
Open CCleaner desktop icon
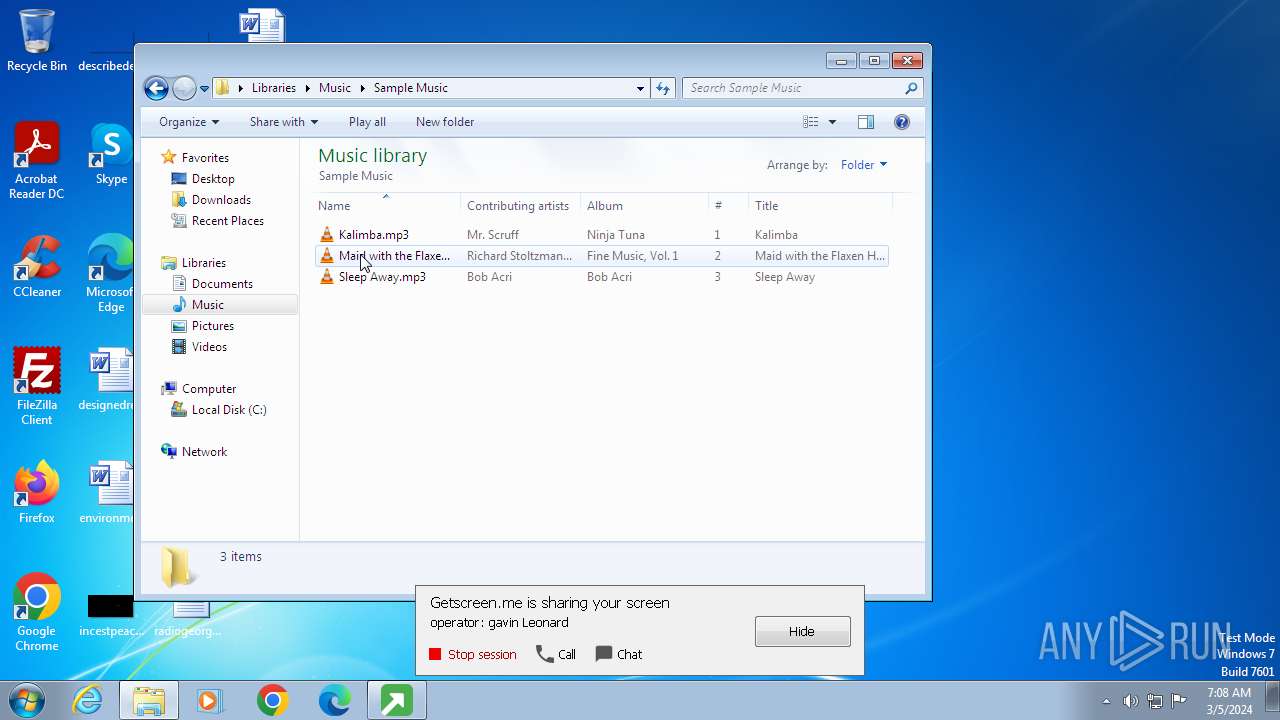coord(37,267)
